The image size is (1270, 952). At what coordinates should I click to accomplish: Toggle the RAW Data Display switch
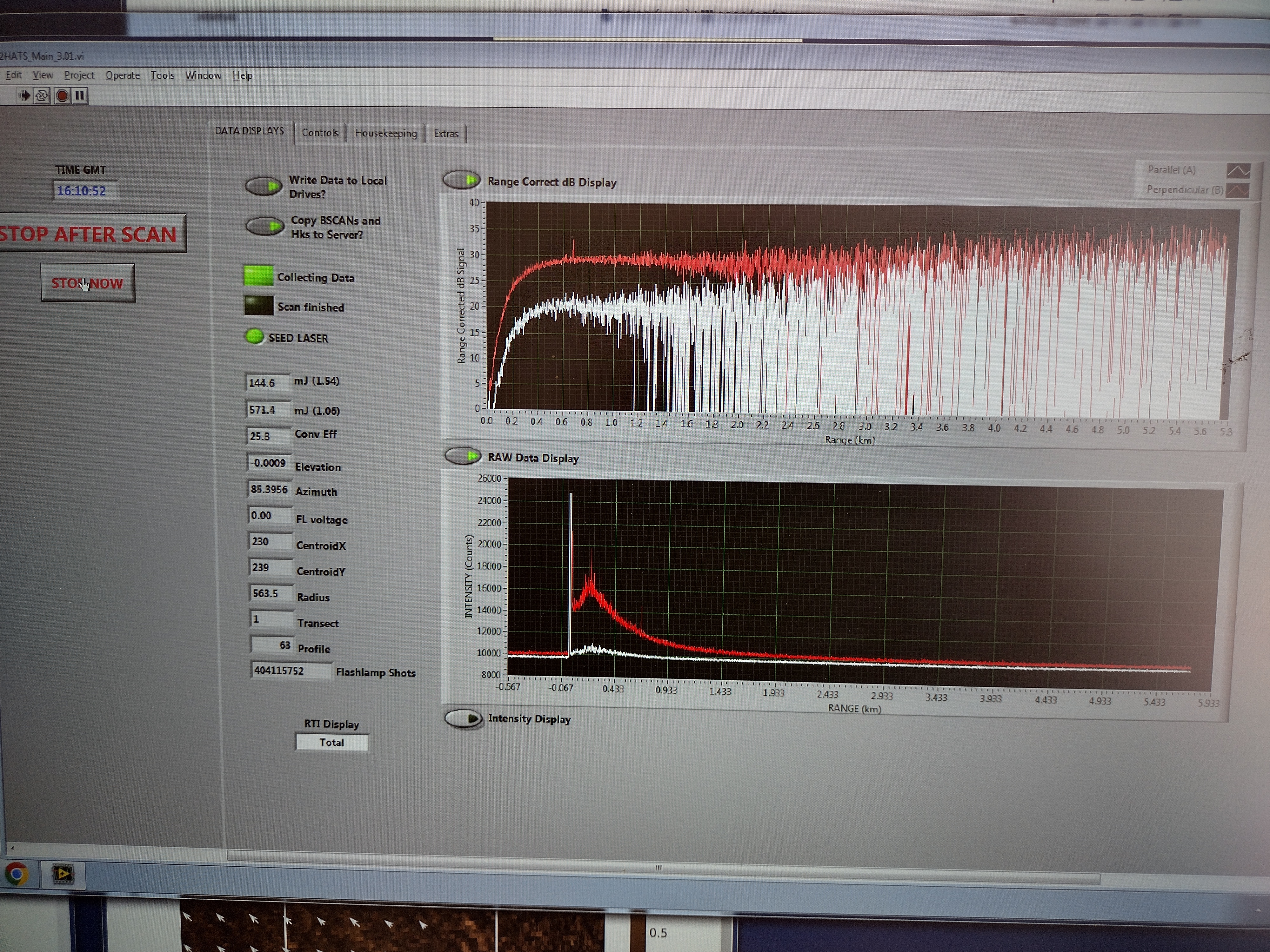463,456
